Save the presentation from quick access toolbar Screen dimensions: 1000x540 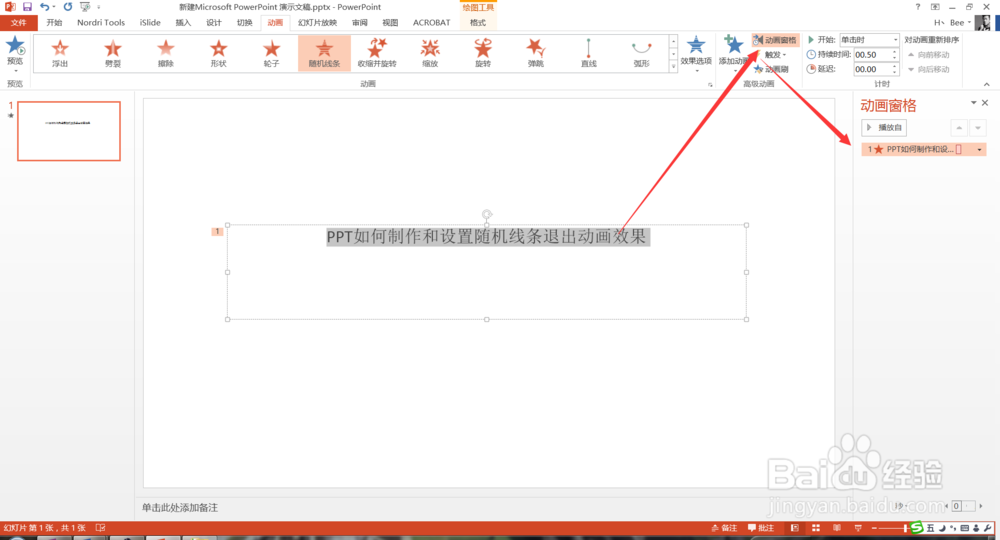(x=27, y=6)
